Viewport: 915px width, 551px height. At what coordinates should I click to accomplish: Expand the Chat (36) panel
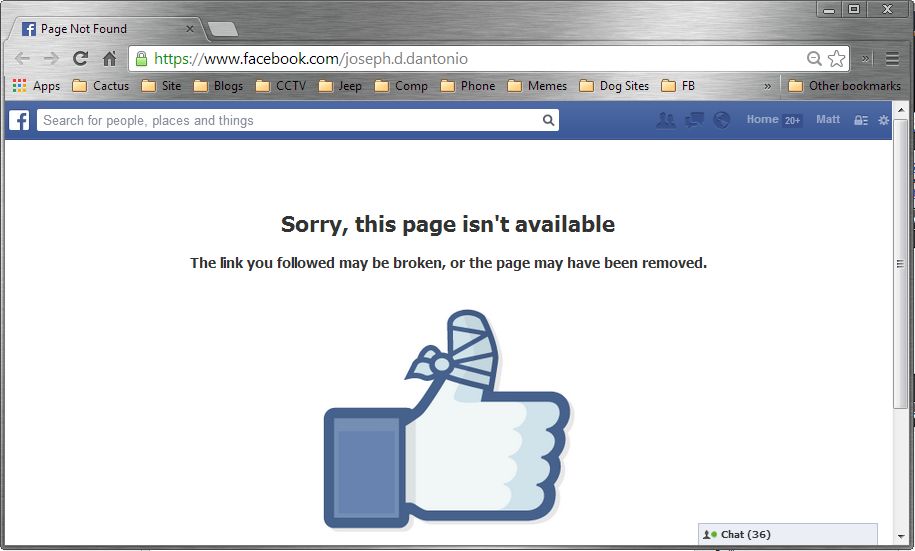[x=788, y=534]
